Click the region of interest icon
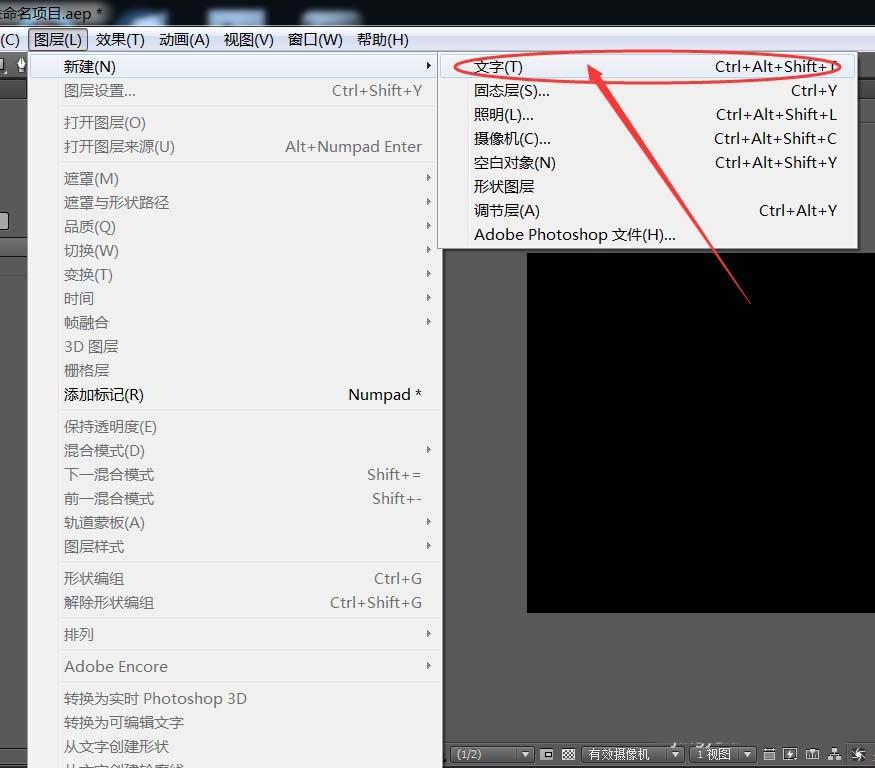875x768 pixels. point(546,754)
